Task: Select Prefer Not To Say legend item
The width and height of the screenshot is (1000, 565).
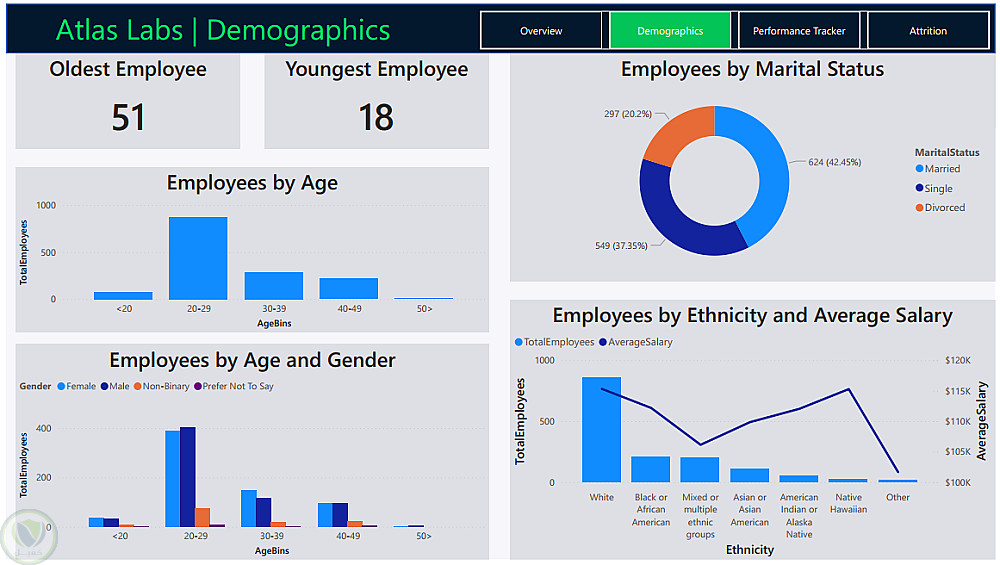Action: 233,386
